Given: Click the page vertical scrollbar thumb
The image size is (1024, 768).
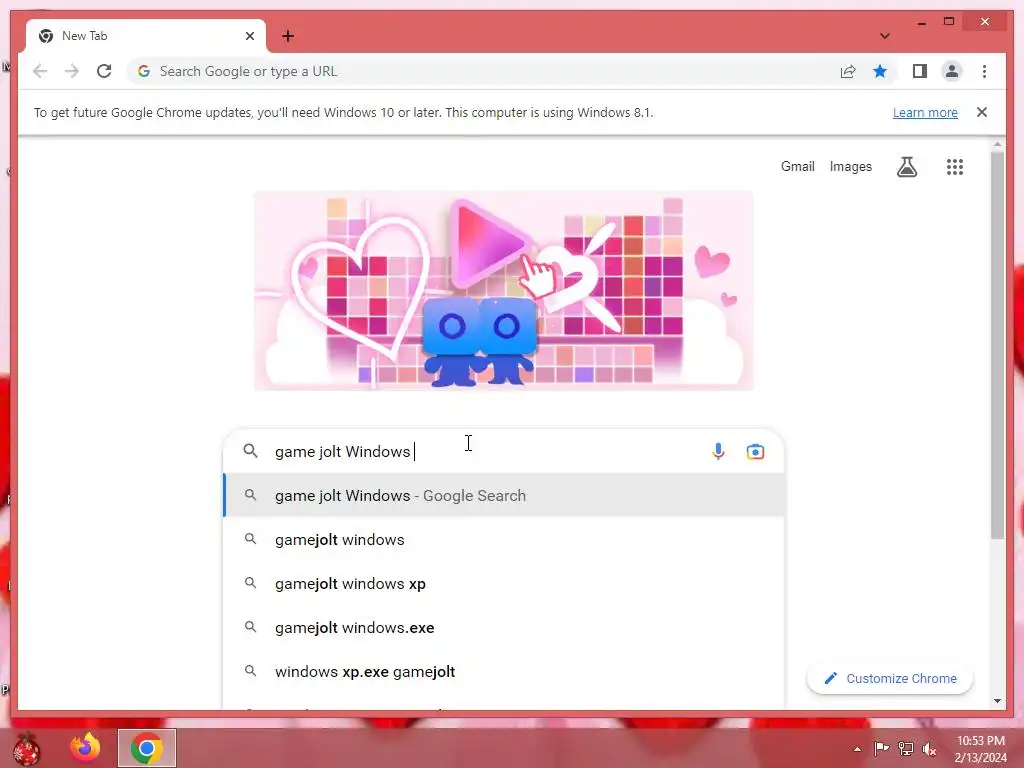Looking at the screenshot, I should 997,345.
